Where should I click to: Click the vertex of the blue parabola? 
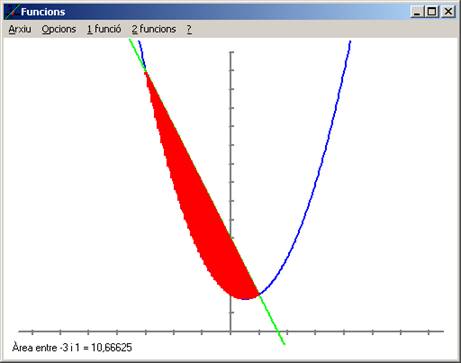(245, 299)
